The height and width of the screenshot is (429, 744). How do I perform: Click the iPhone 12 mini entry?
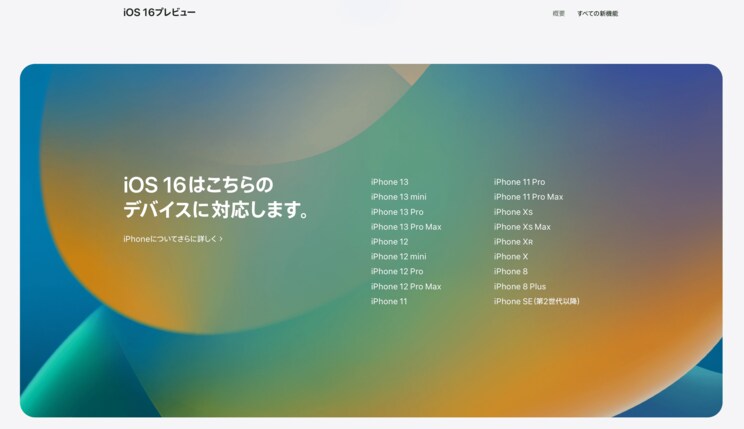click(x=398, y=257)
